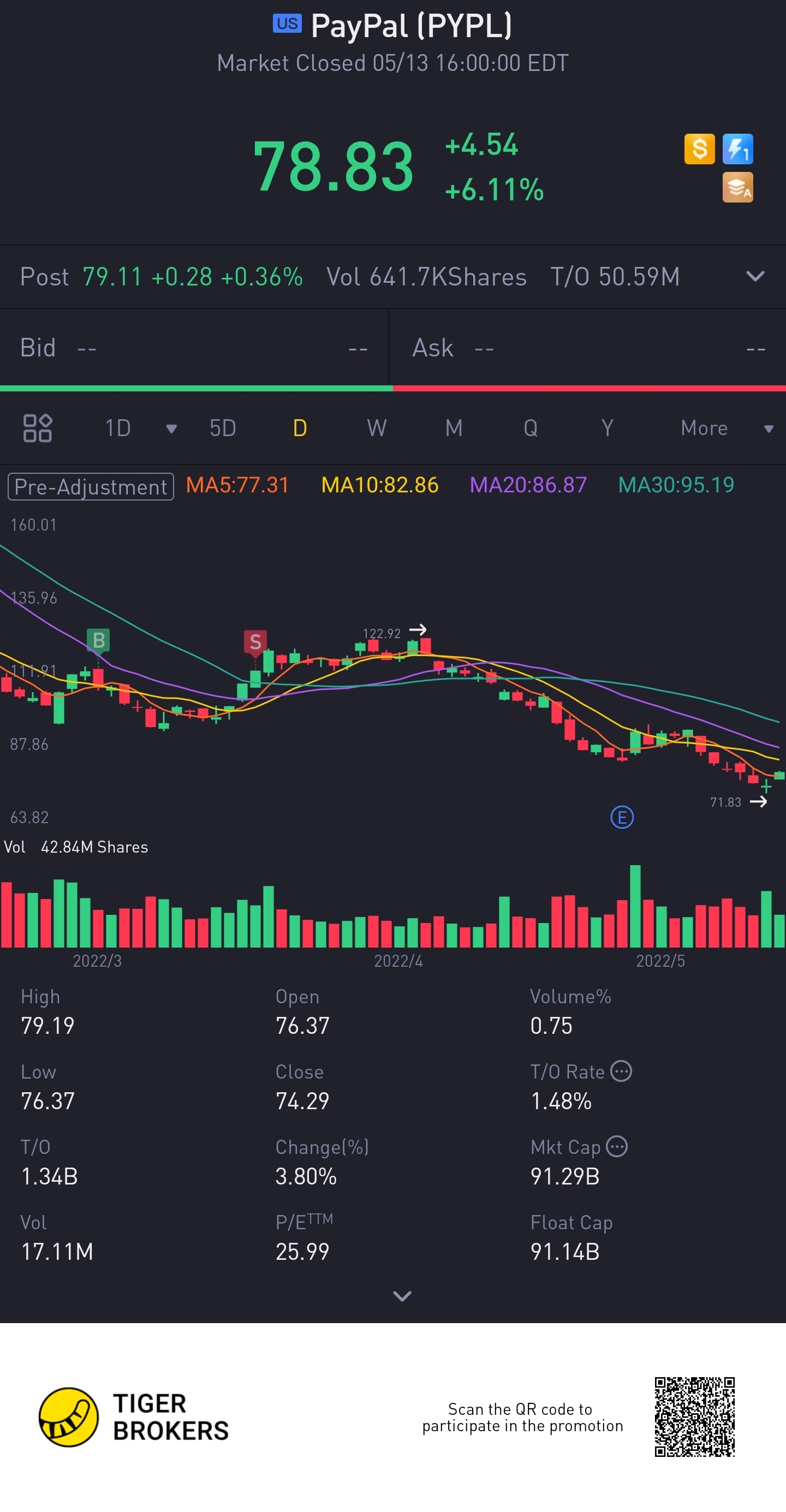Select the M monthly chart tab
The width and height of the screenshot is (786, 1512).
[454, 428]
